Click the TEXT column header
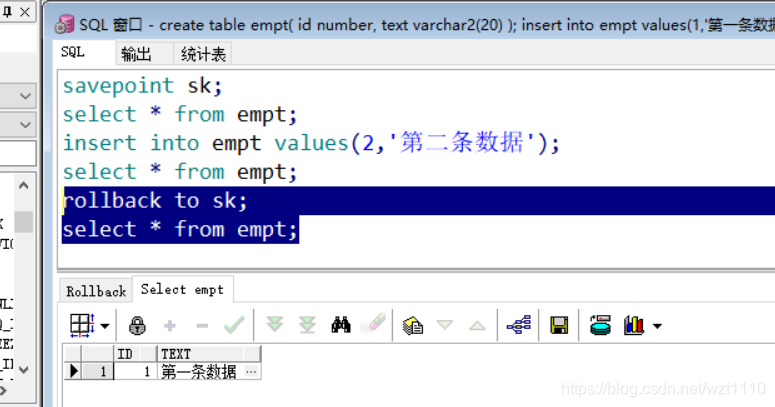 209,354
